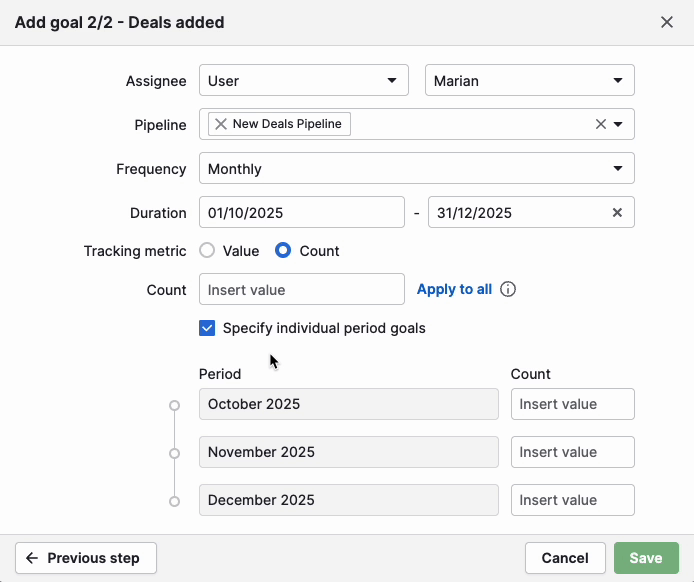Viewport: 694px width, 582px height.
Task: Click the November 2025 count field
Action: pyautogui.click(x=572, y=452)
